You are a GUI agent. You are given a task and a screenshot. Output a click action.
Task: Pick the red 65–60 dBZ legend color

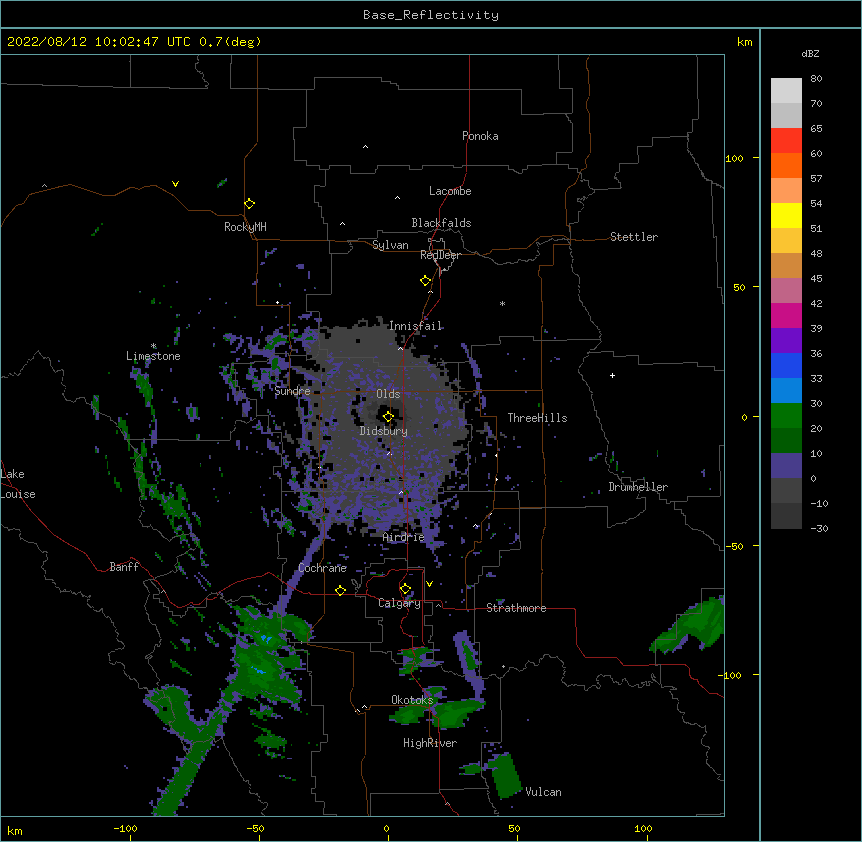pyautogui.click(x=786, y=141)
